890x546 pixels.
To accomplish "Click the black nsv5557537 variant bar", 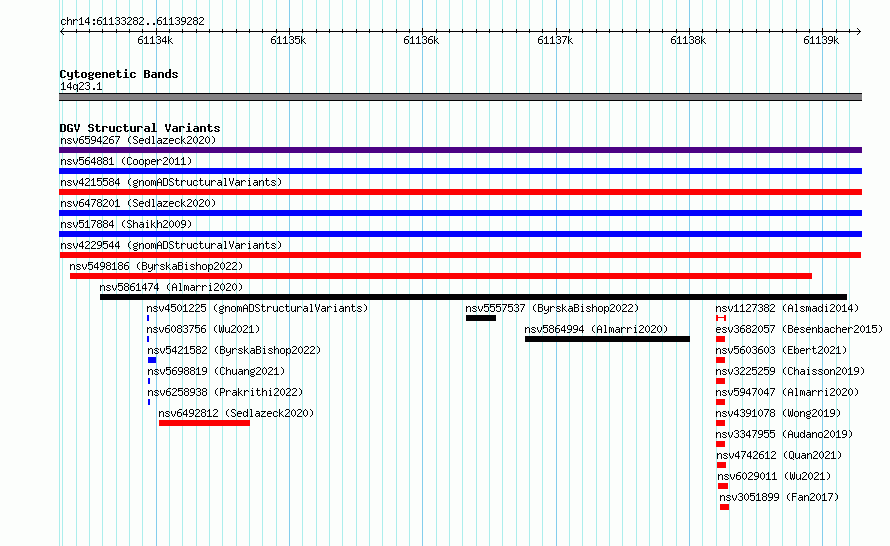I will (x=481, y=318).
